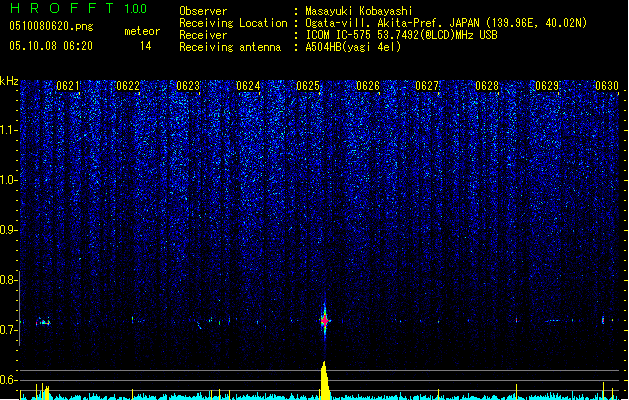Click the 0.6 kHz axis label
Image resolution: width=629 pixels, height=400 pixels.
8,380
